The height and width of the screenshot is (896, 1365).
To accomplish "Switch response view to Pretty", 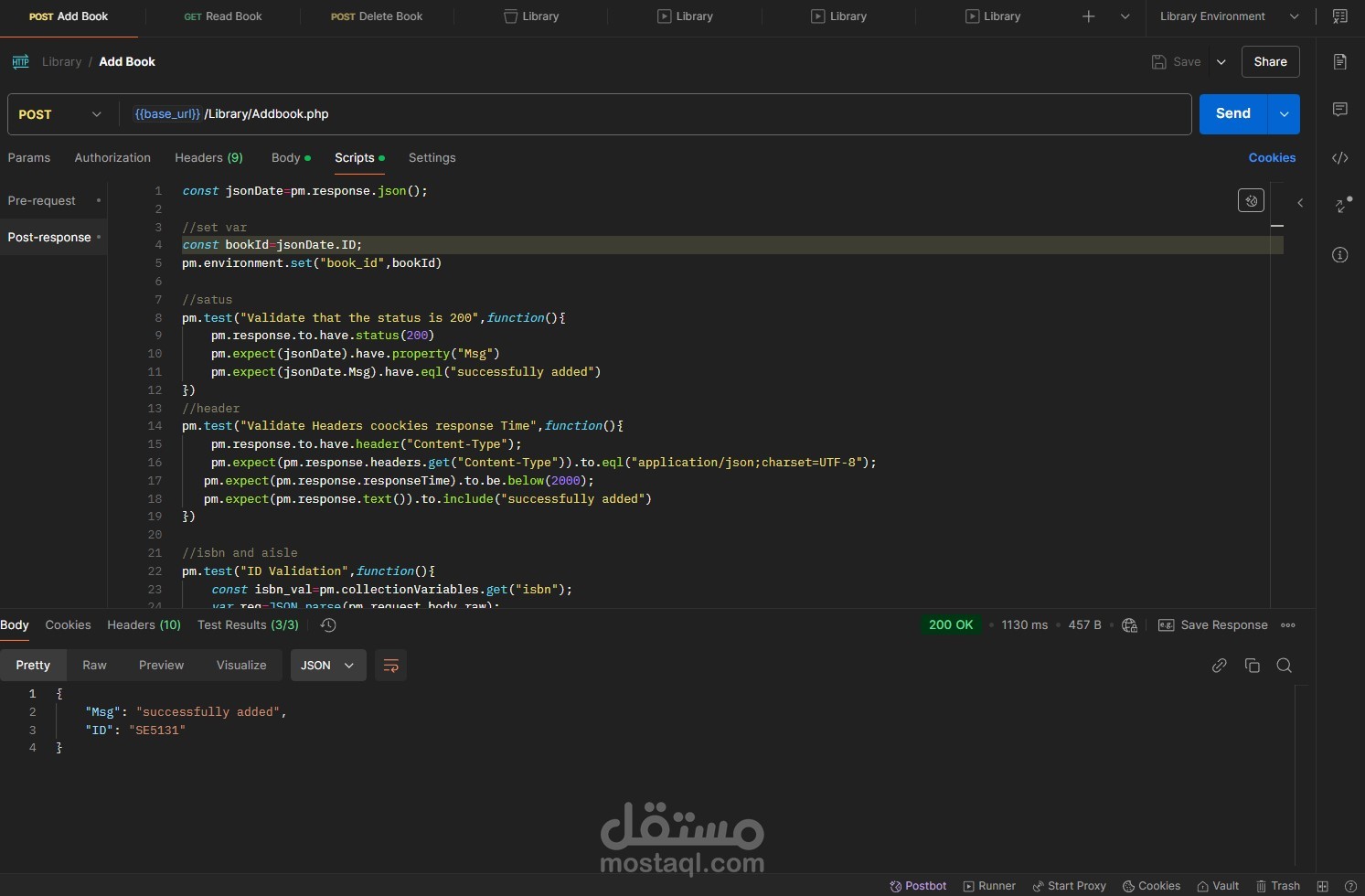I will coord(33,666).
